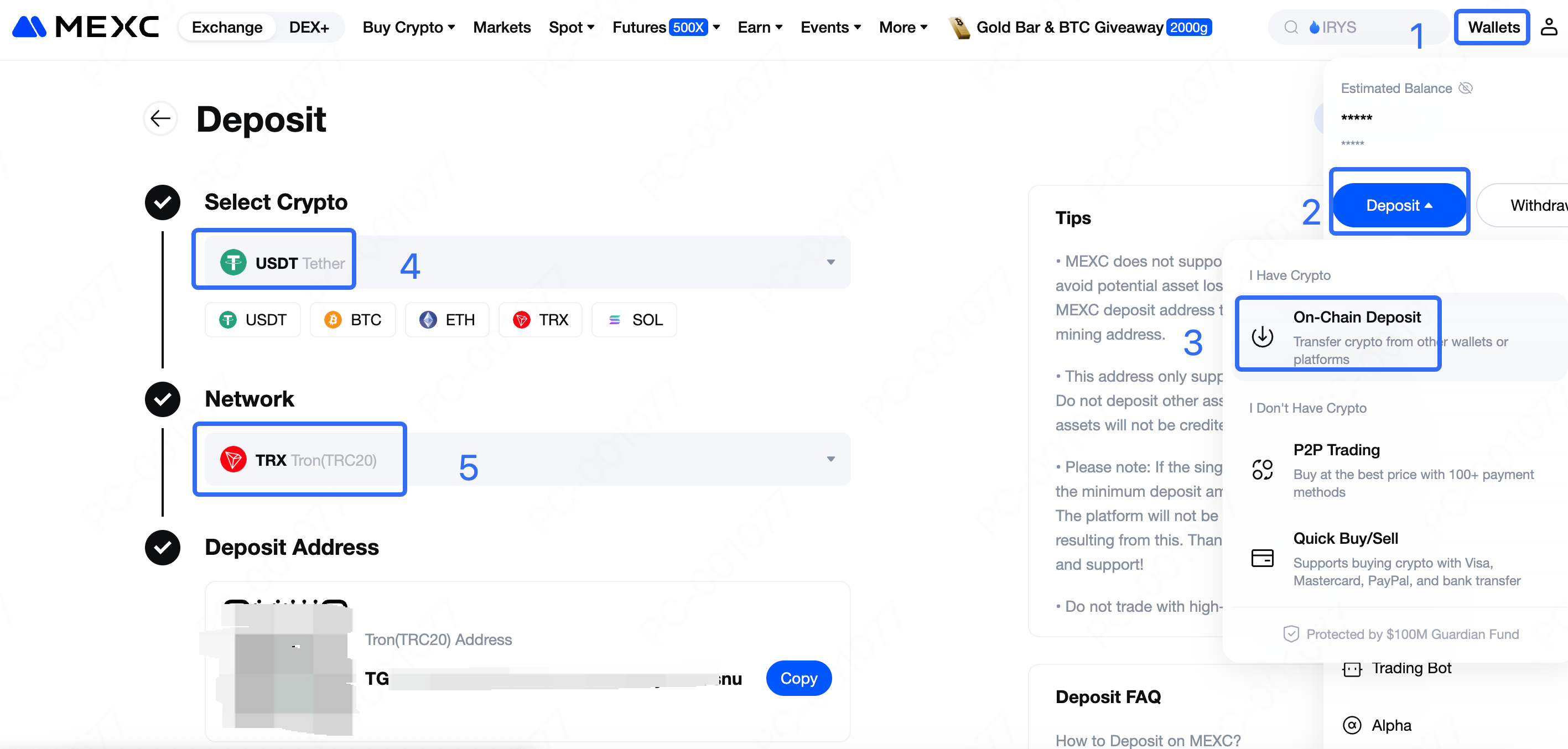The image size is (1568, 749).
Task: Choose the TRX quick-pick chip
Action: pyautogui.click(x=541, y=319)
